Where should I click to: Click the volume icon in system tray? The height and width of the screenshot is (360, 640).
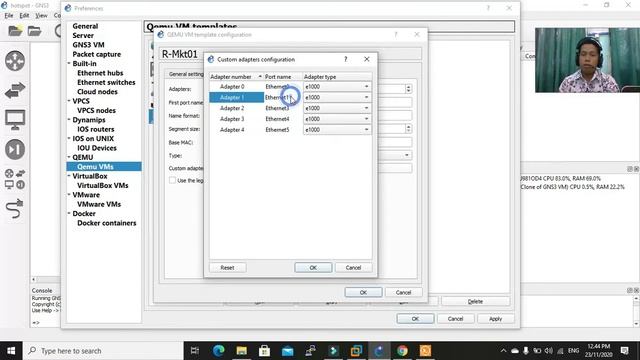pos(549,351)
